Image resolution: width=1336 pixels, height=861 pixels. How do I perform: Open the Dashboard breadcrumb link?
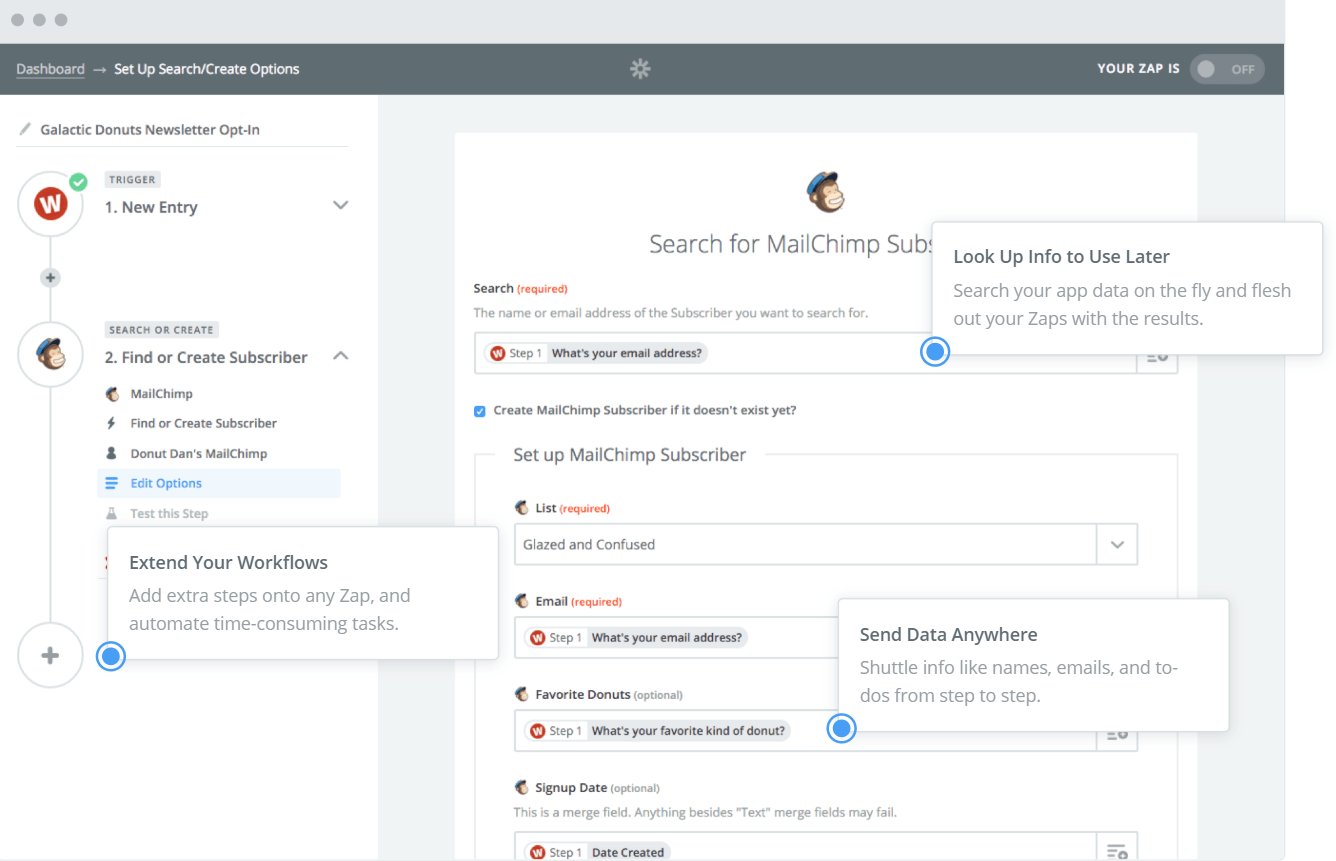[50, 69]
